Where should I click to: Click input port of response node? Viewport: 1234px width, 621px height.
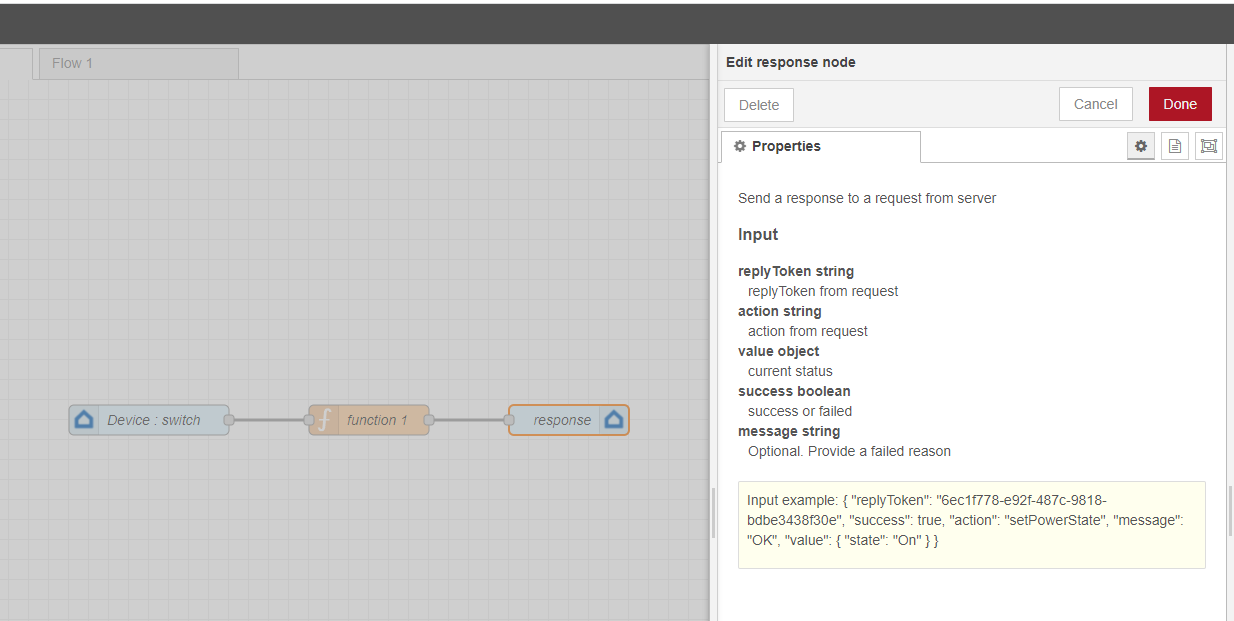tap(509, 420)
